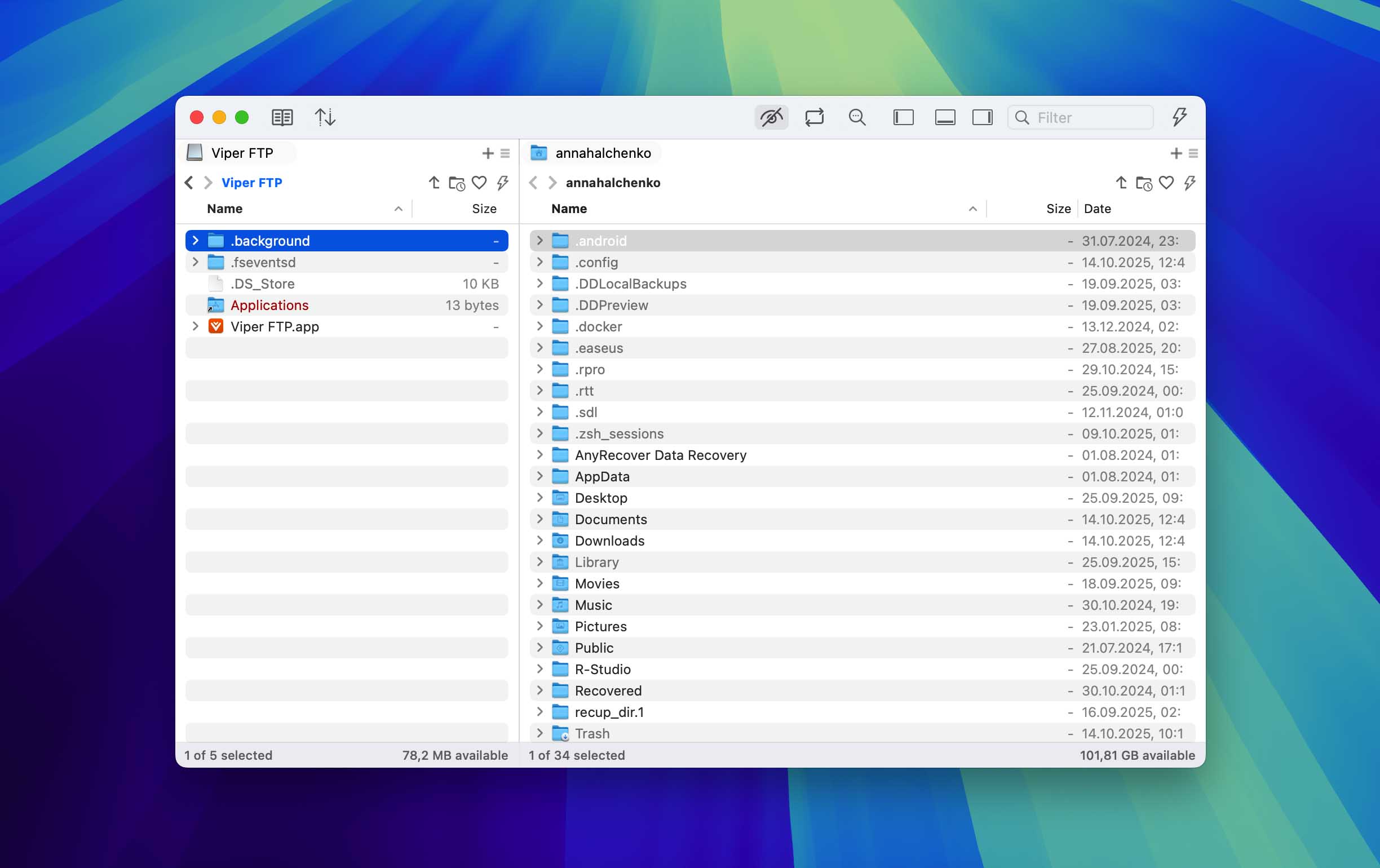1380x868 pixels.
Task: Toggle the left sidebar panel
Action: click(x=903, y=117)
